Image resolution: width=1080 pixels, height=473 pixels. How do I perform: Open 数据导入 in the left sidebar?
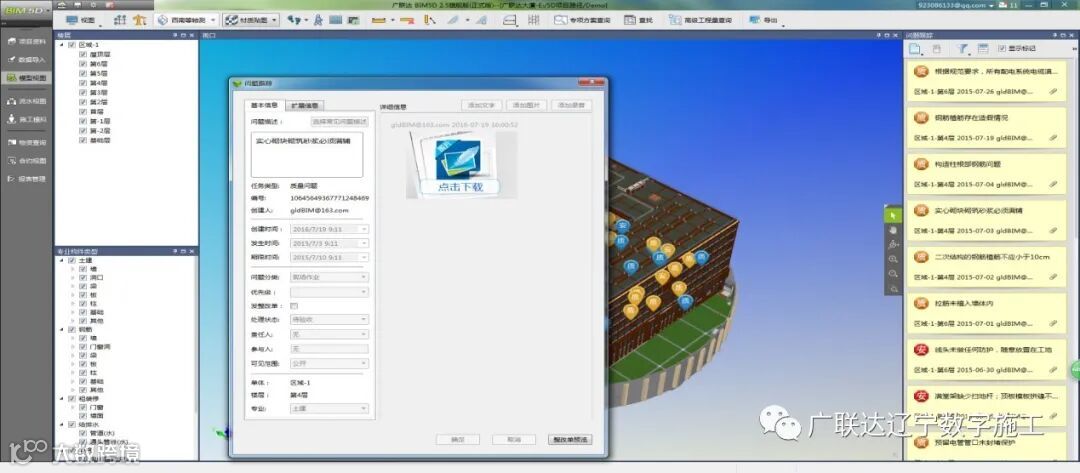26,60
